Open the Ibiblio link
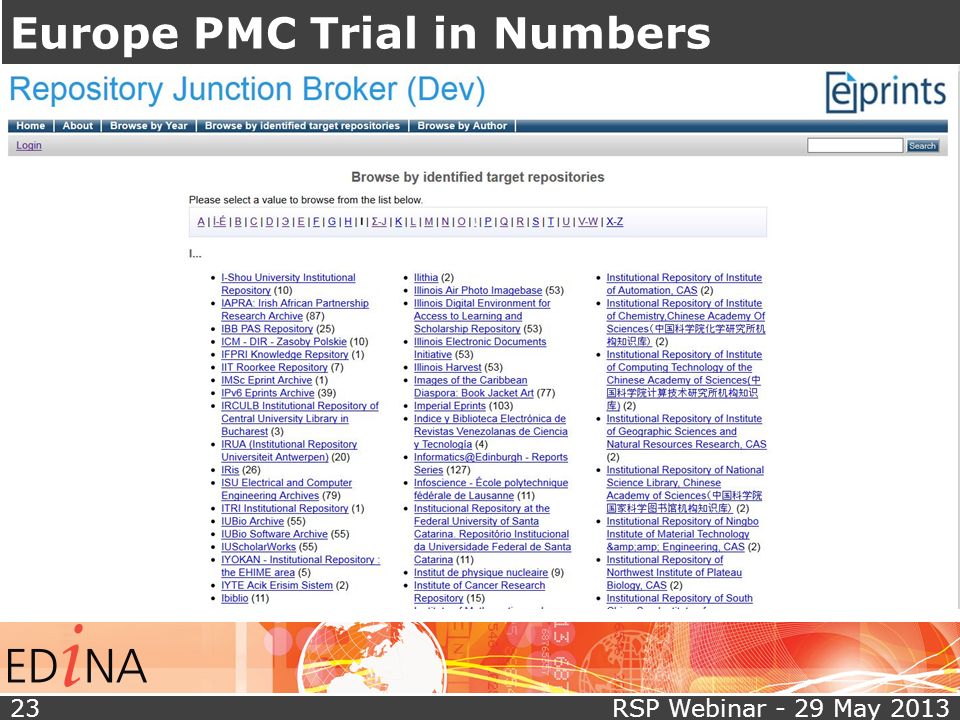 pyautogui.click(x=234, y=598)
